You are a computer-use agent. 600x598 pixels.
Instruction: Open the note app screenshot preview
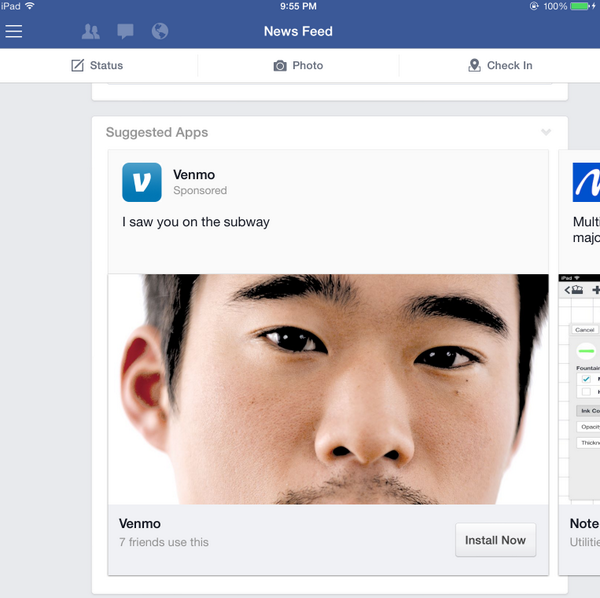[579, 389]
